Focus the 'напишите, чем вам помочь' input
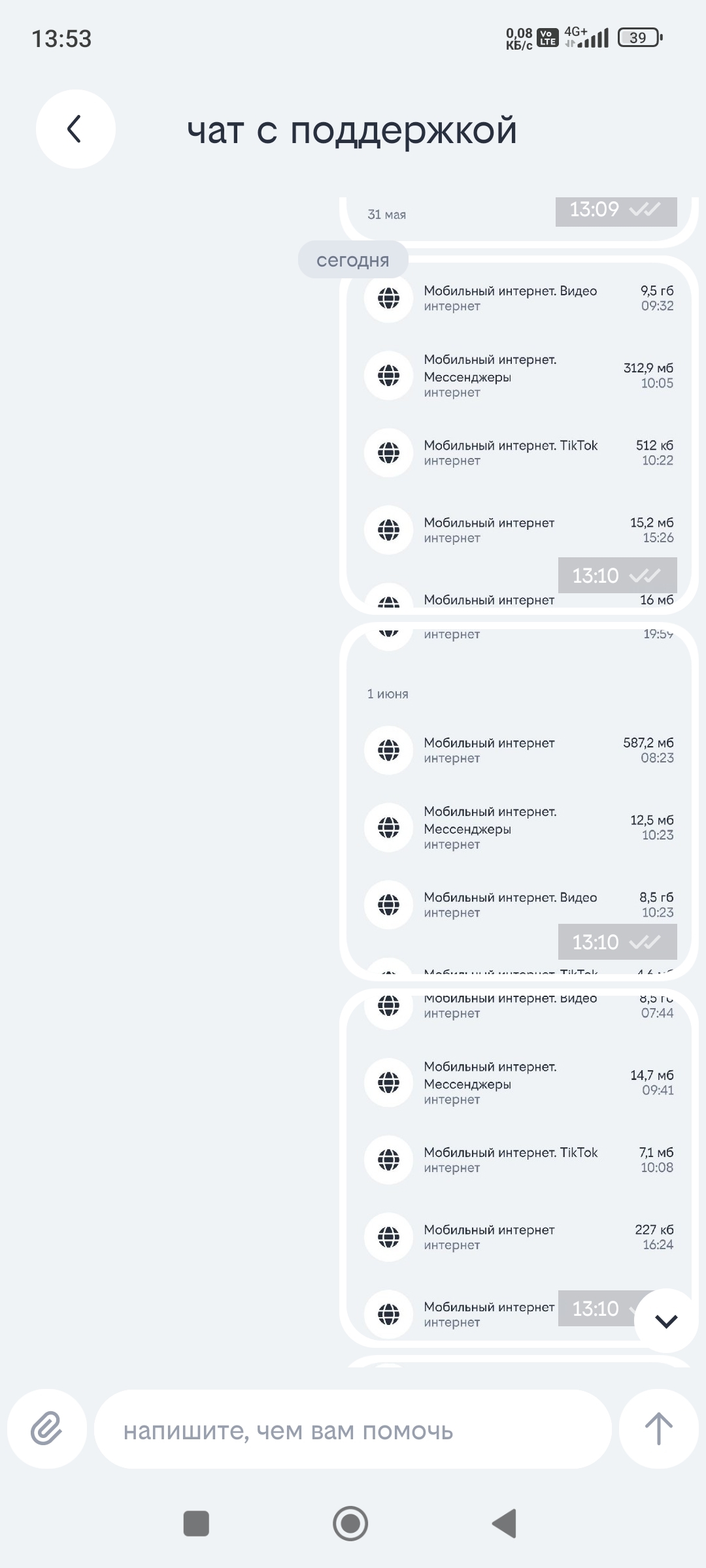The height and width of the screenshot is (1568, 706). pos(353,1431)
